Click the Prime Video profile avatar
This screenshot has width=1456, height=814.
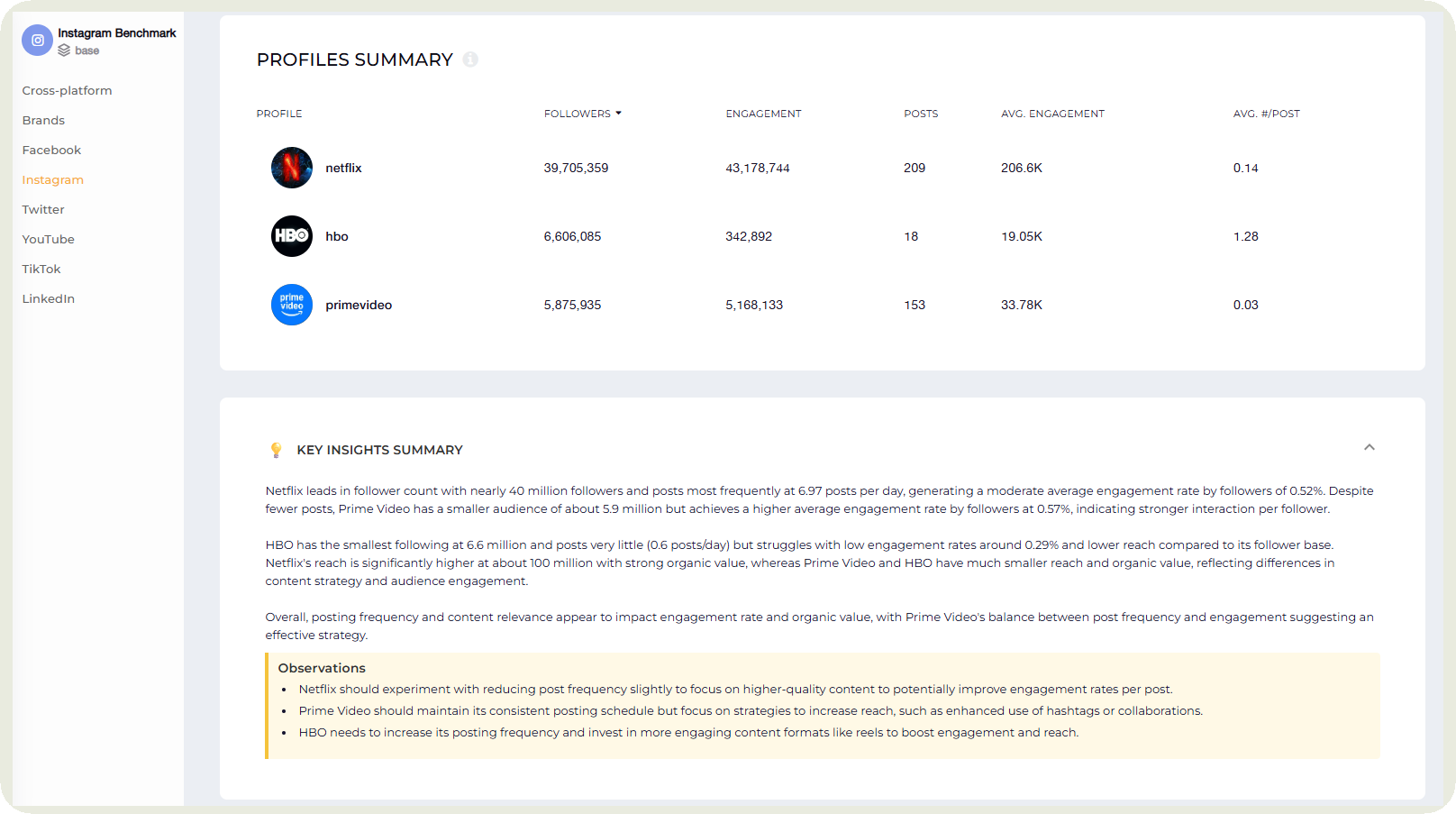click(292, 305)
